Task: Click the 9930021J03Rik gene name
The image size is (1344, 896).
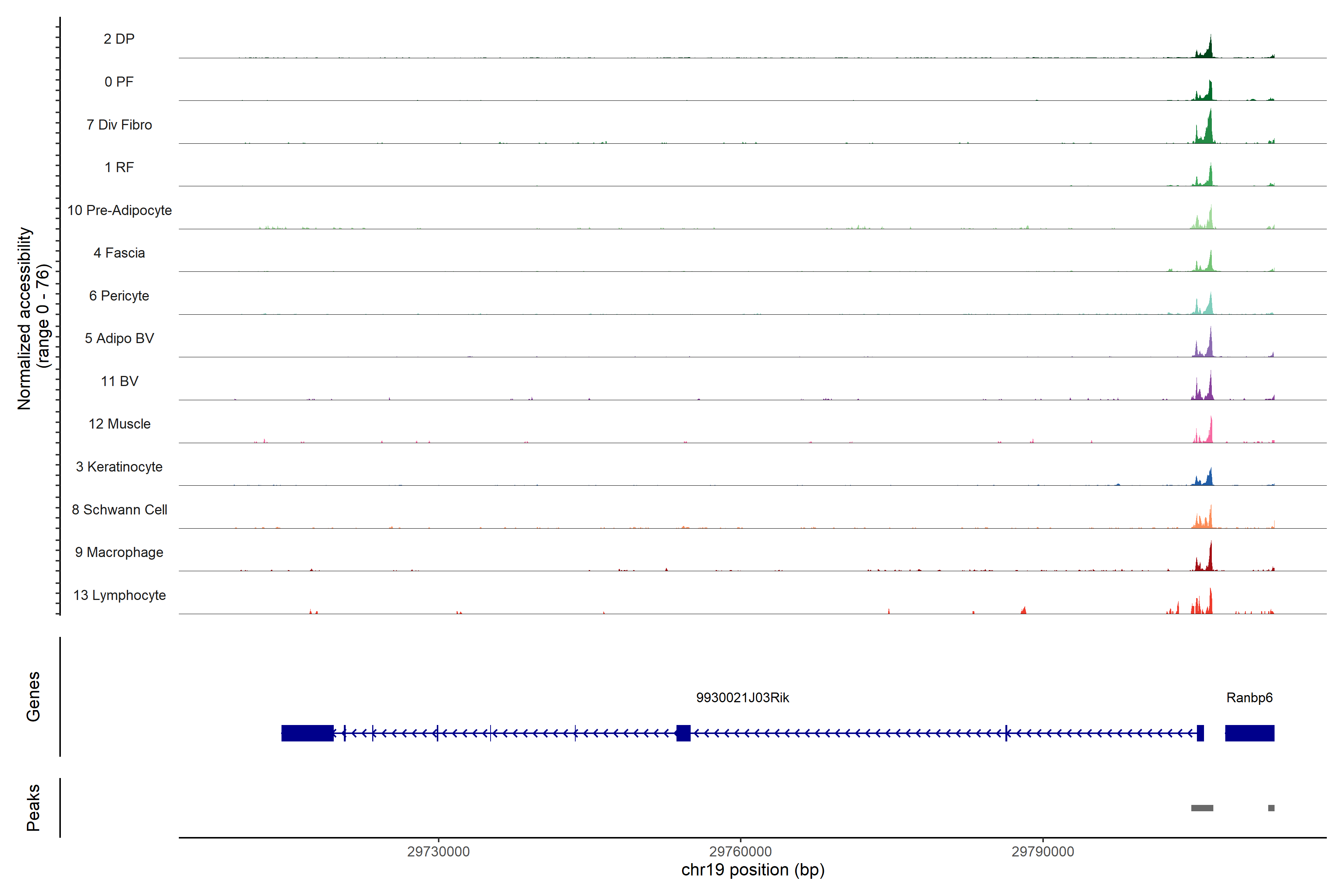Action: [742, 698]
